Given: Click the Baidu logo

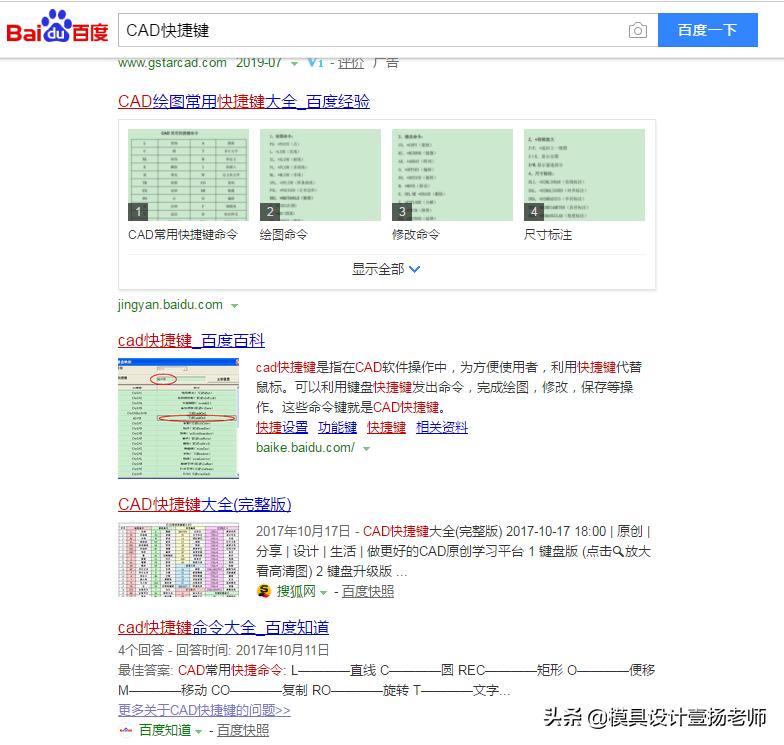Looking at the screenshot, I should tap(57, 27).
